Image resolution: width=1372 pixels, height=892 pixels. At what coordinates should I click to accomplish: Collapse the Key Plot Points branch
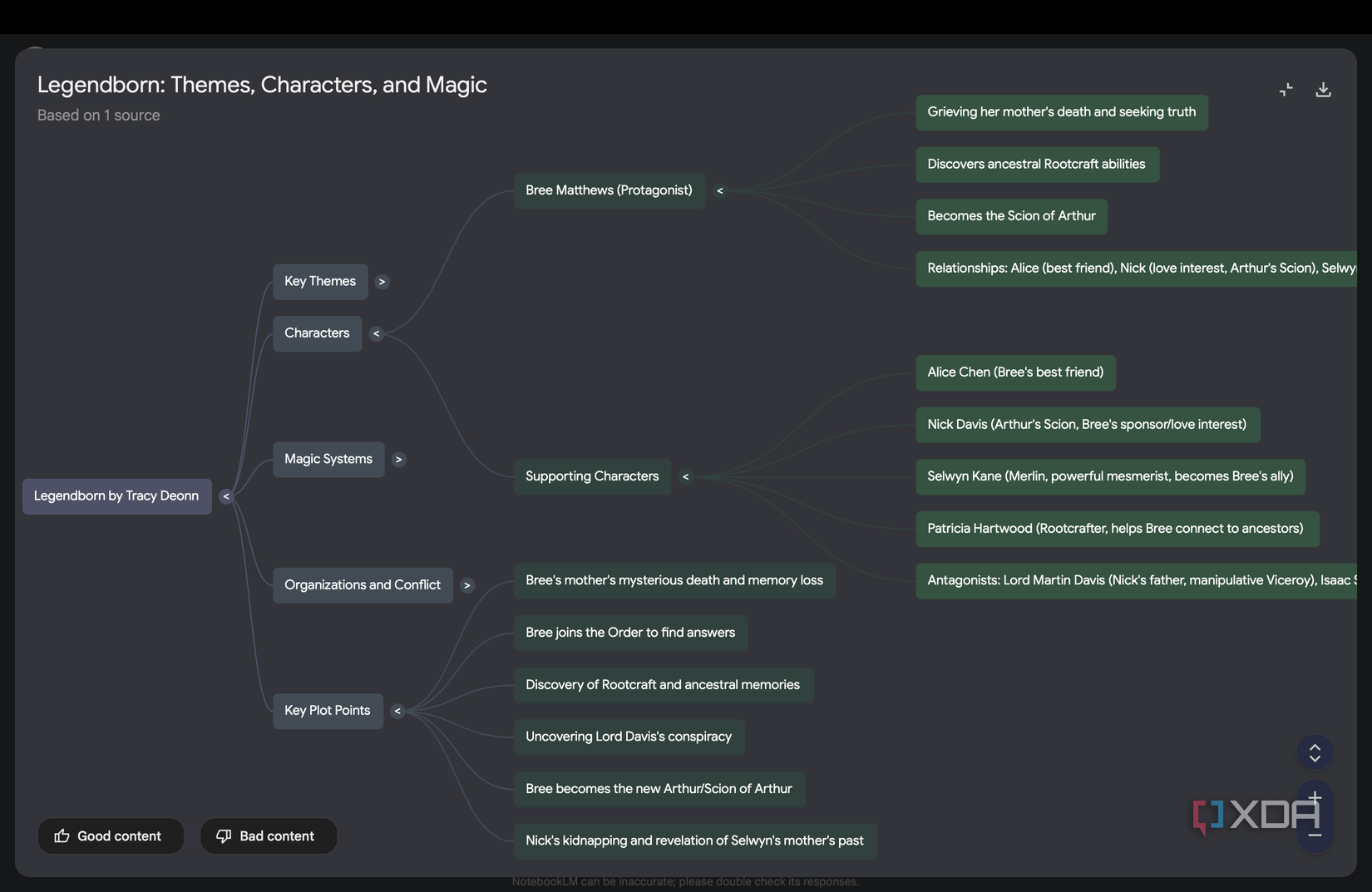(397, 711)
